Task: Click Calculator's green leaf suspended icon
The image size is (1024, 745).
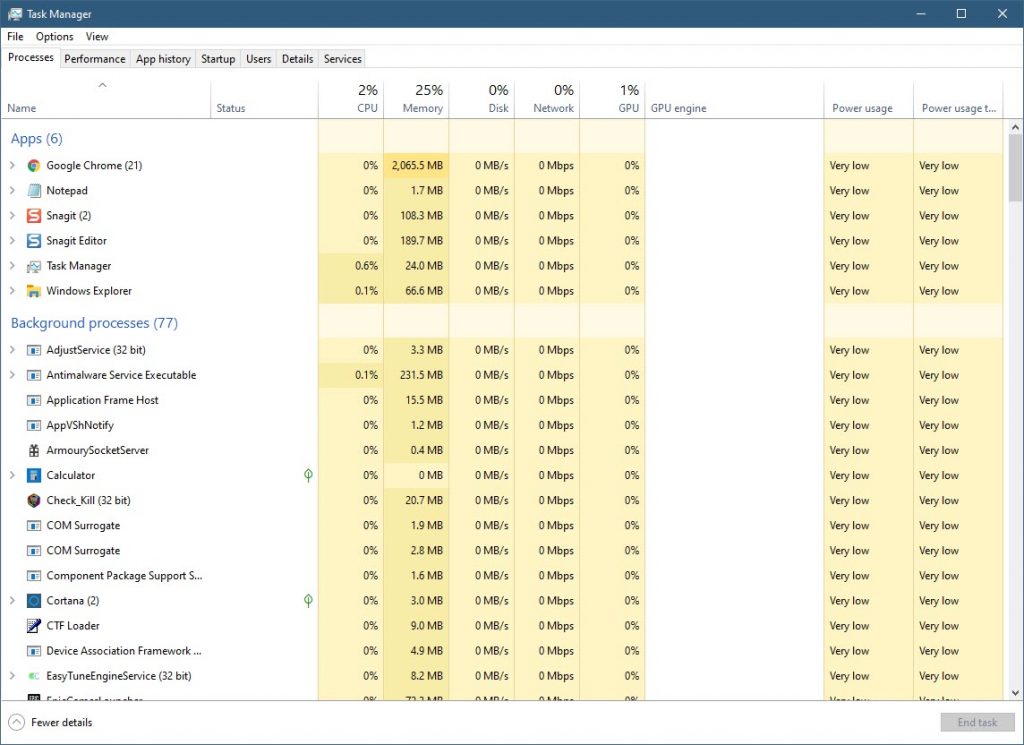Action: point(308,475)
